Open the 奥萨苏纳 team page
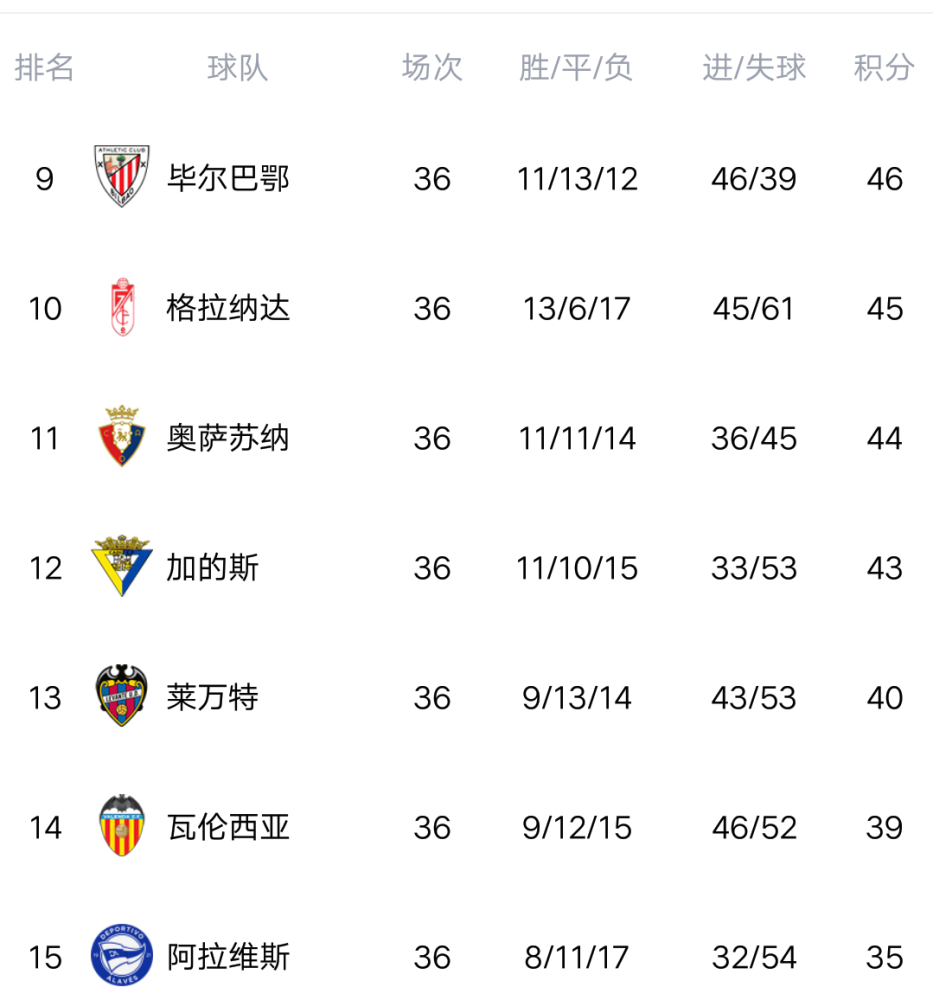This screenshot has width=933, height=1000. (228, 438)
